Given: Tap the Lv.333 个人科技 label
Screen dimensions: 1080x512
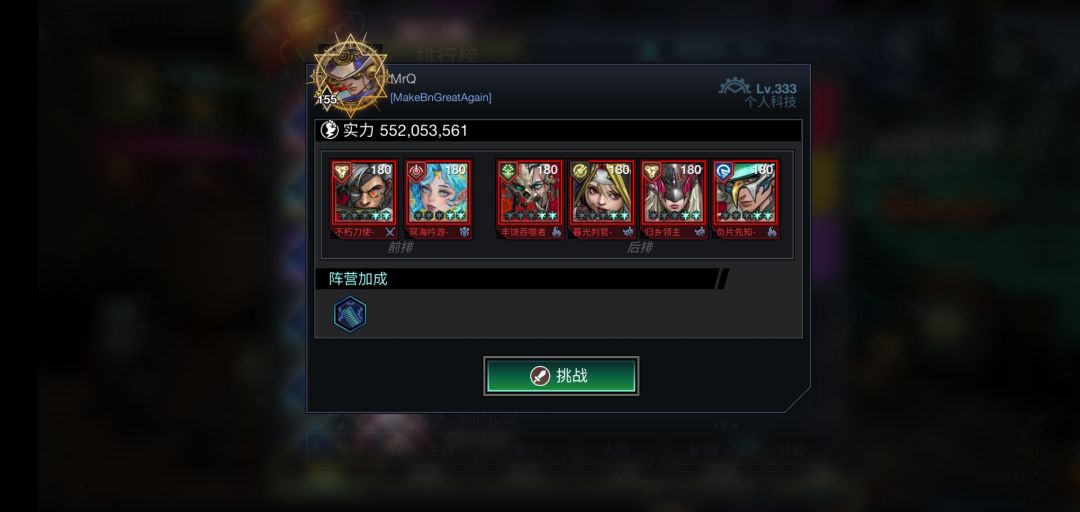Looking at the screenshot, I should (771, 95).
